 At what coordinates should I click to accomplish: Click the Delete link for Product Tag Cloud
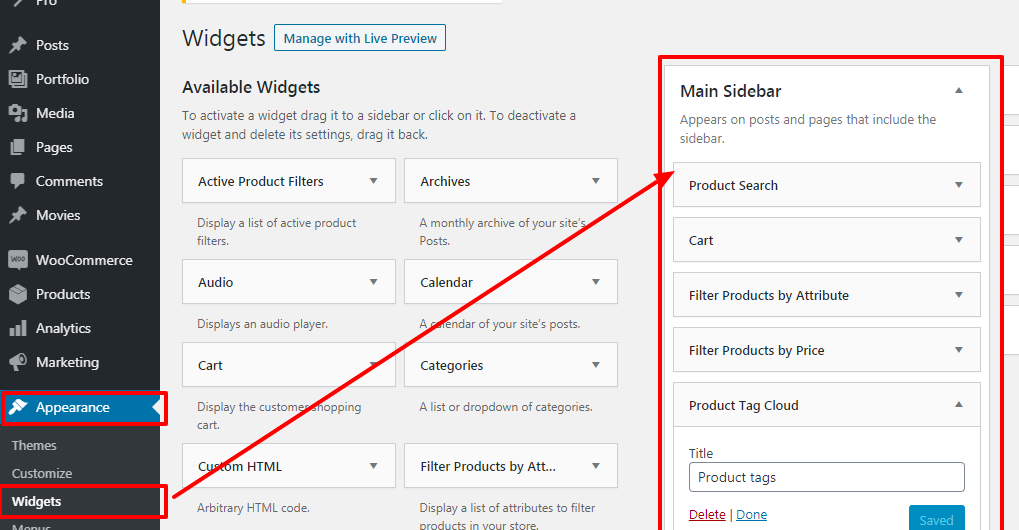707,514
